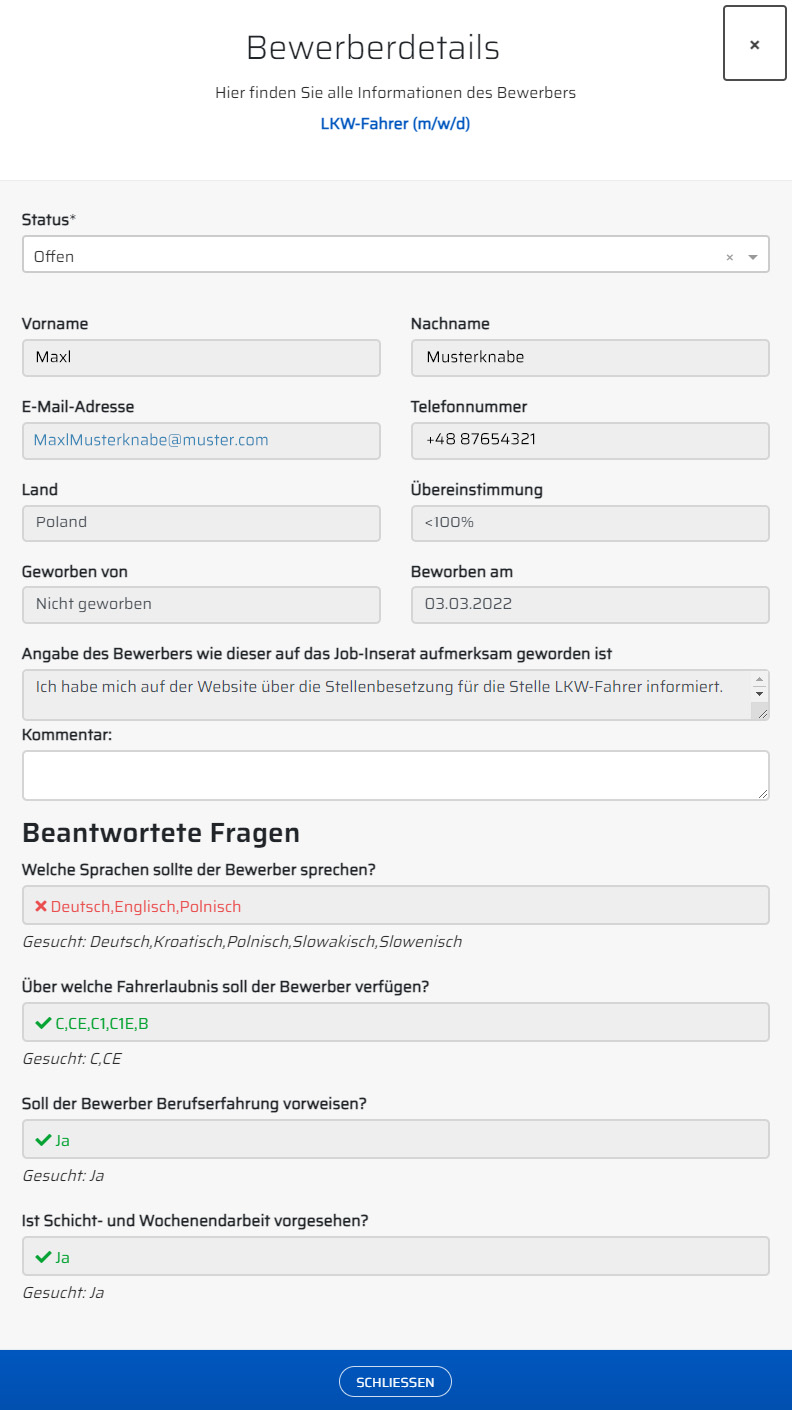Click the Beworben am date field
The height and width of the screenshot is (1410, 792).
tap(589, 605)
